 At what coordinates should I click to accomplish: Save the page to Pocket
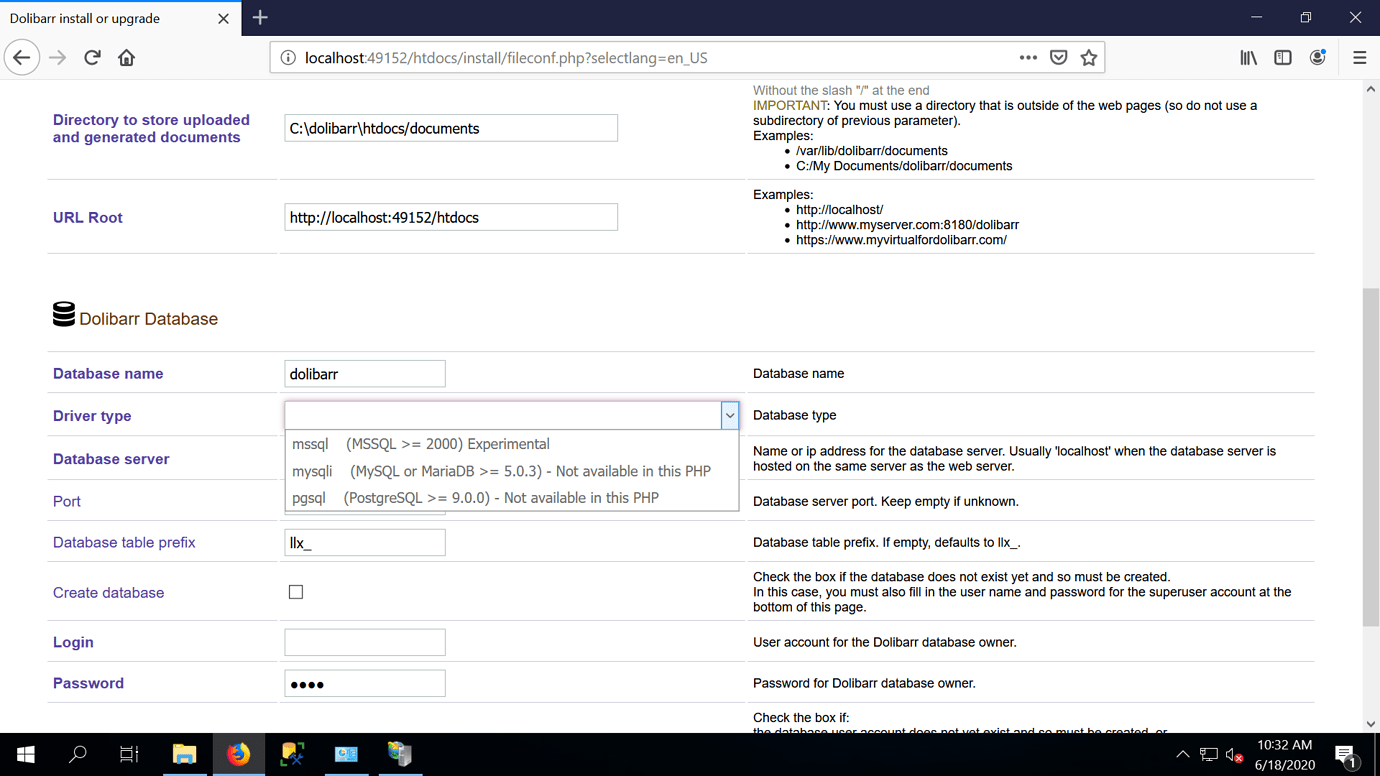pyautogui.click(x=1059, y=57)
